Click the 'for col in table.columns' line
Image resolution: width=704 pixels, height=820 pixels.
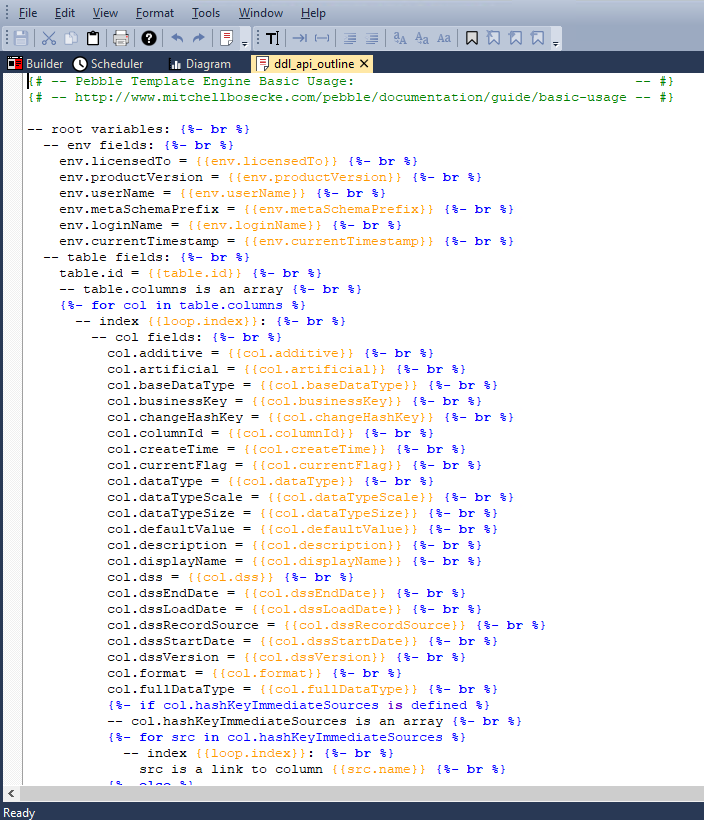tap(183, 305)
